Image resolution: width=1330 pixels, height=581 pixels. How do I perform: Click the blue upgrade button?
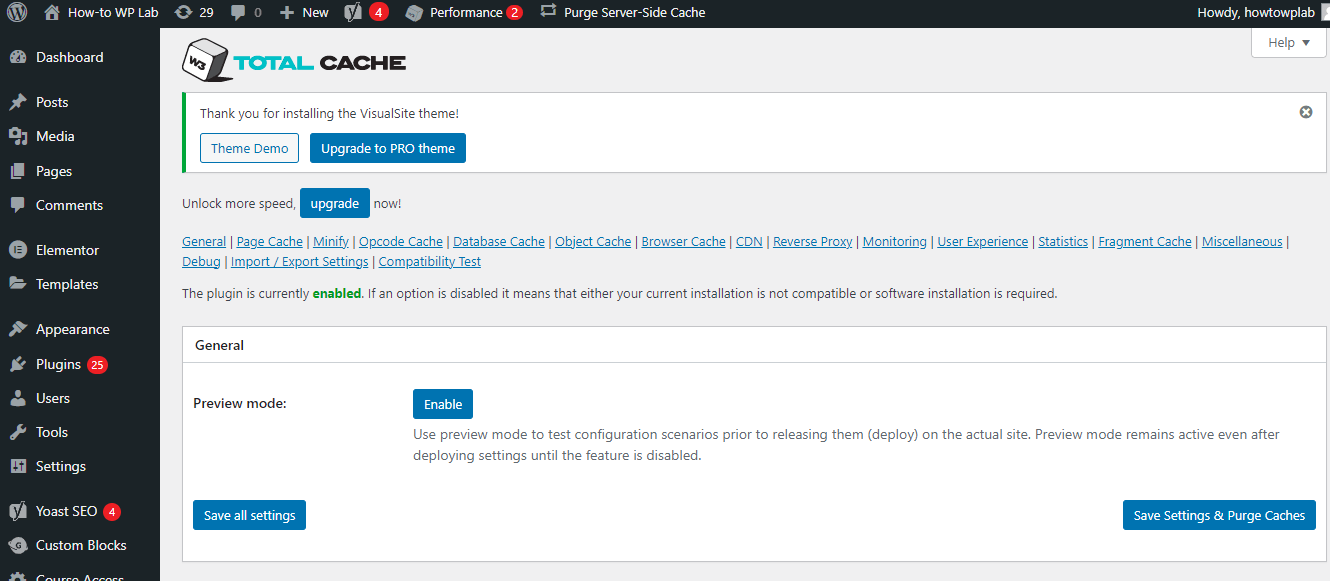pyautogui.click(x=335, y=203)
